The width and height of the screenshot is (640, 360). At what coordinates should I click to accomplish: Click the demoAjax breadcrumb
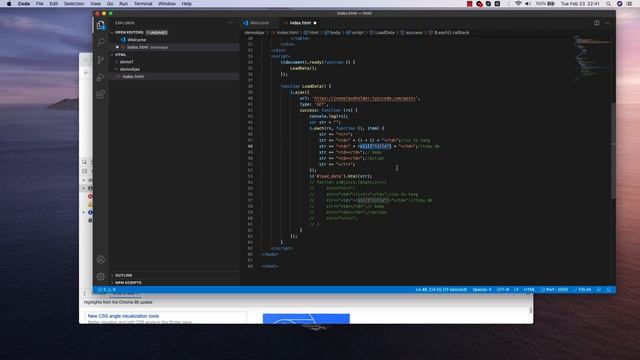tap(254, 32)
